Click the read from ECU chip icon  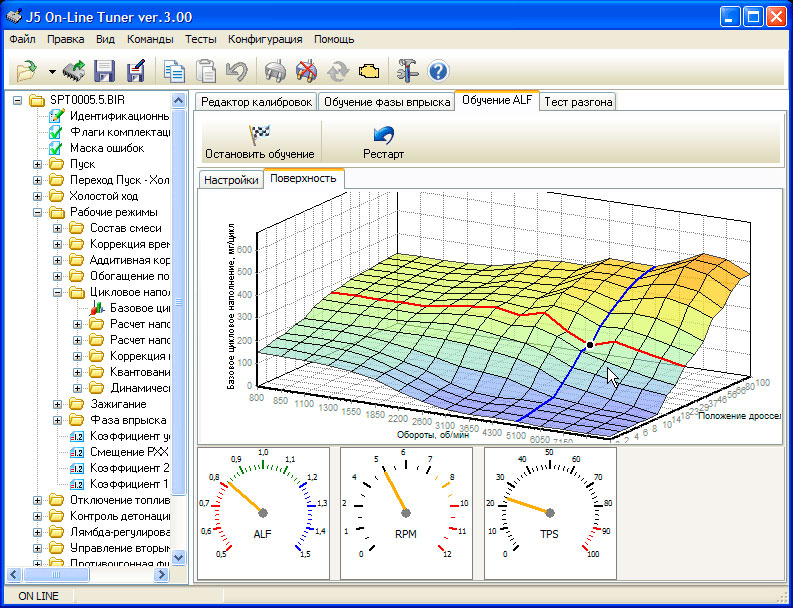point(74,71)
